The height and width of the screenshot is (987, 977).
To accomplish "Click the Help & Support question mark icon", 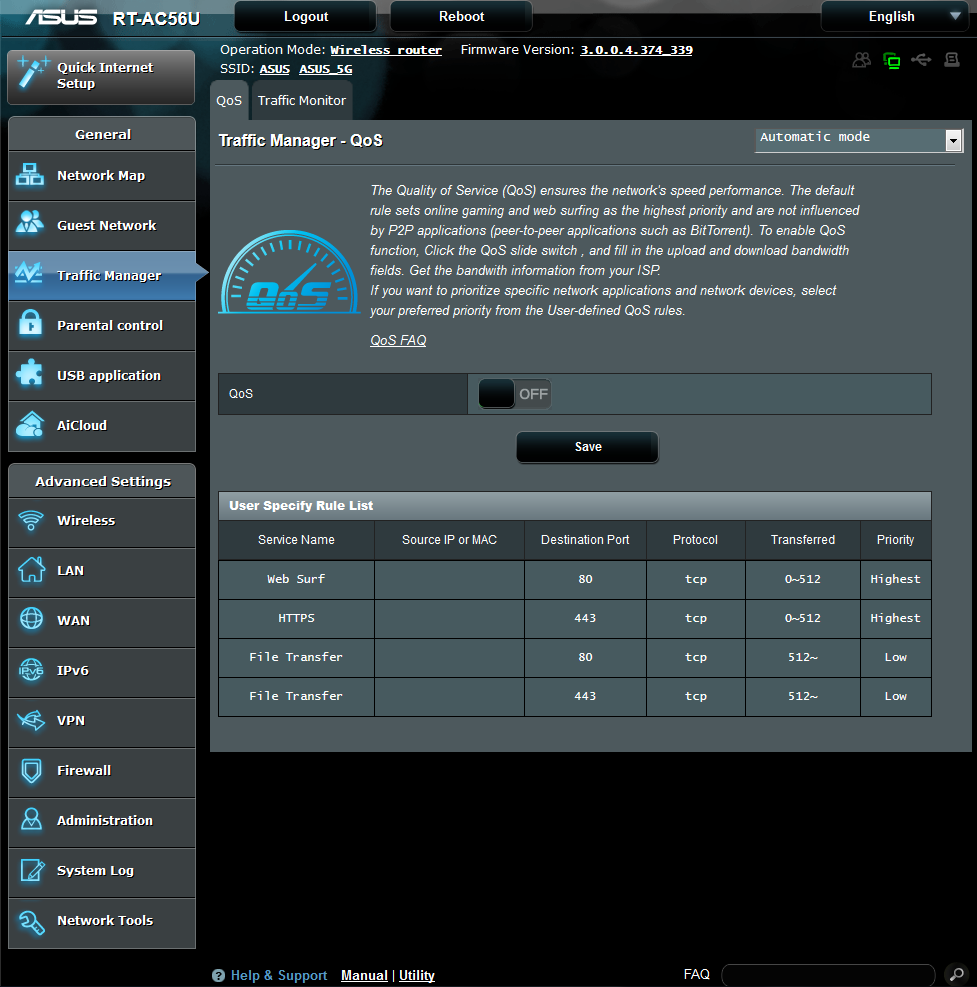I will pyautogui.click(x=218, y=976).
